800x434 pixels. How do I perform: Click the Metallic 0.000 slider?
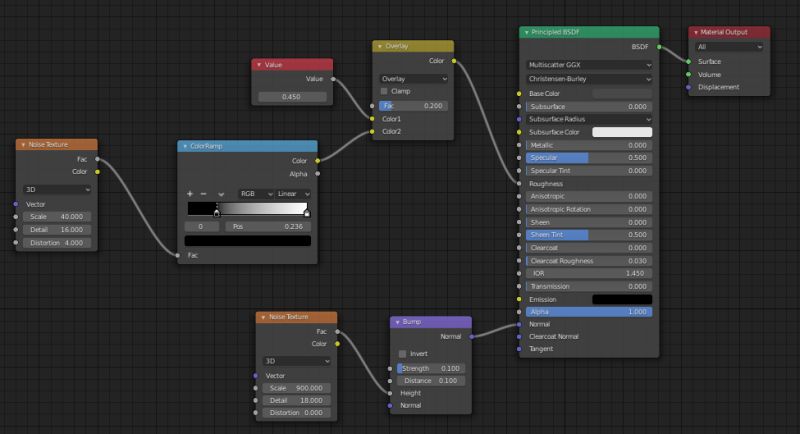(589, 145)
